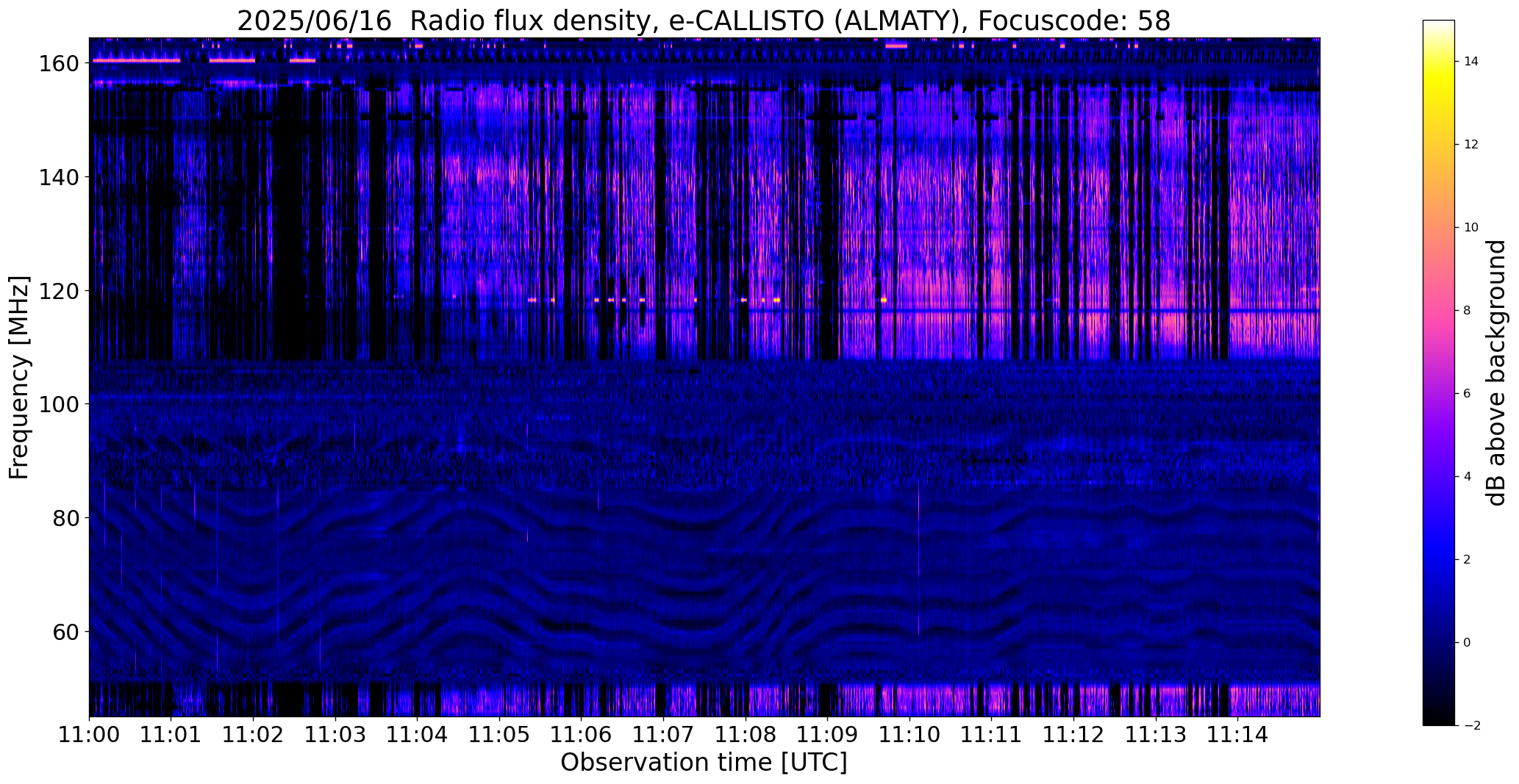The image size is (1519, 784).
Task: Click the 11:09 time tick label
Action: [828, 733]
